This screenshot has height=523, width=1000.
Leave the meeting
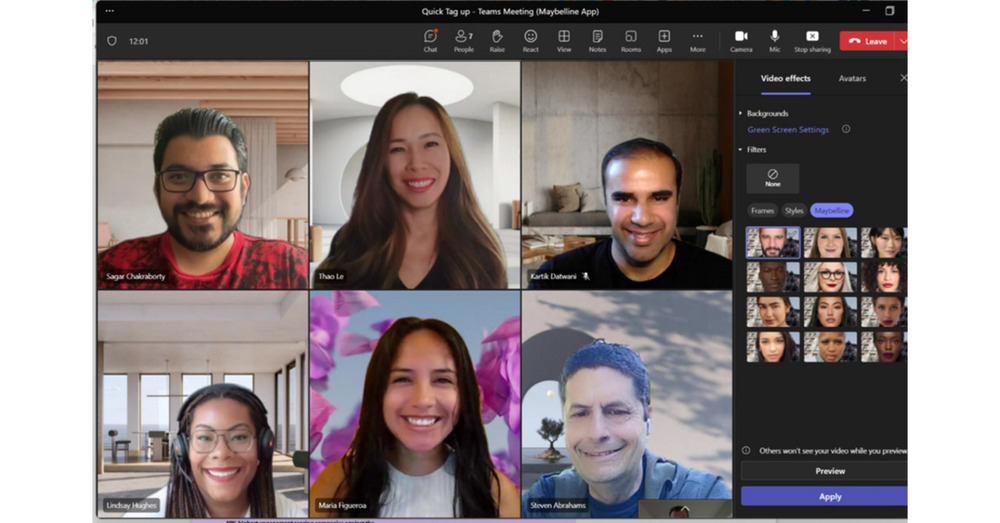pos(867,41)
